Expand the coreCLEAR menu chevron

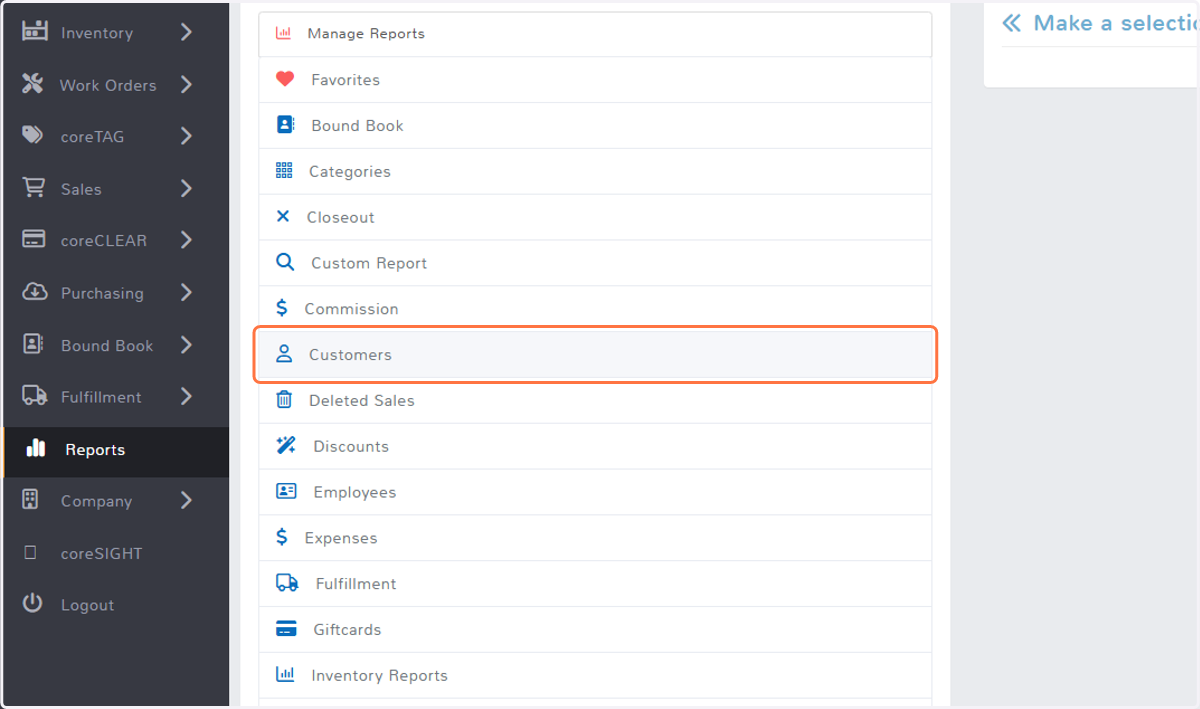(186, 240)
